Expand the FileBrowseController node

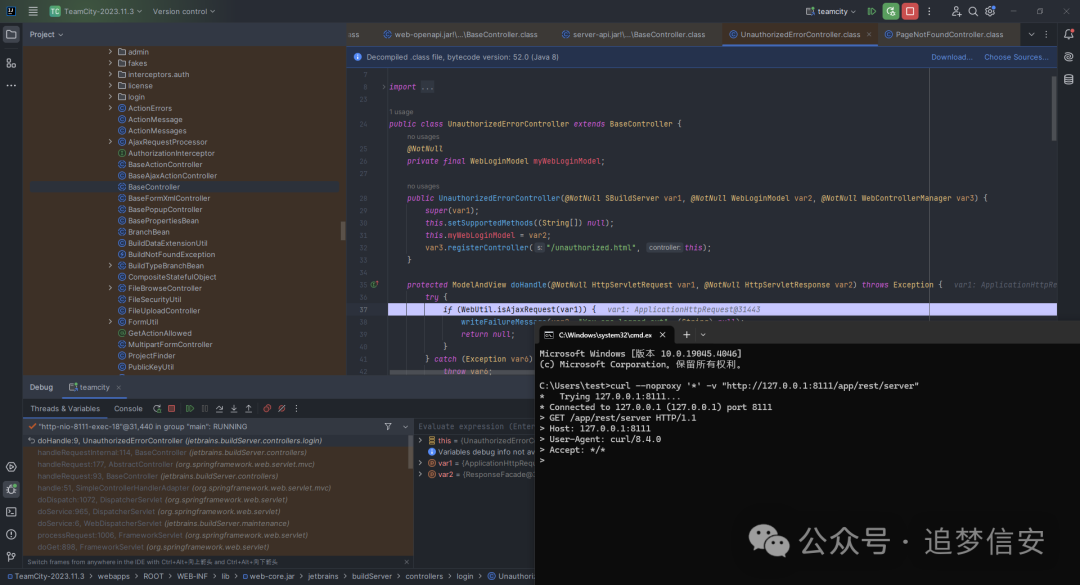[x=110, y=288]
